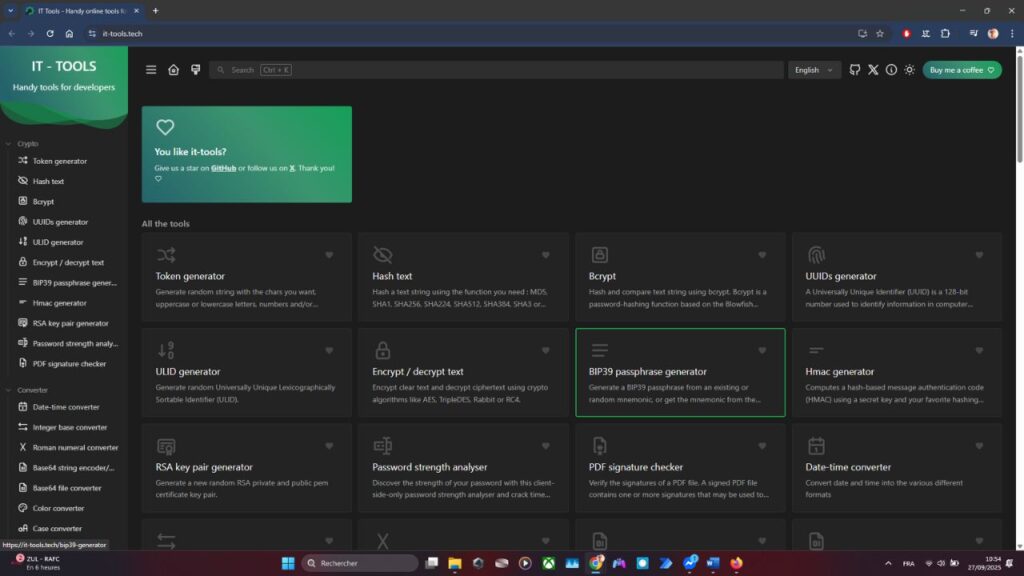The height and width of the screenshot is (576, 1024).
Task: Open Date-time converter from sidebar
Action: click(x=66, y=407)
